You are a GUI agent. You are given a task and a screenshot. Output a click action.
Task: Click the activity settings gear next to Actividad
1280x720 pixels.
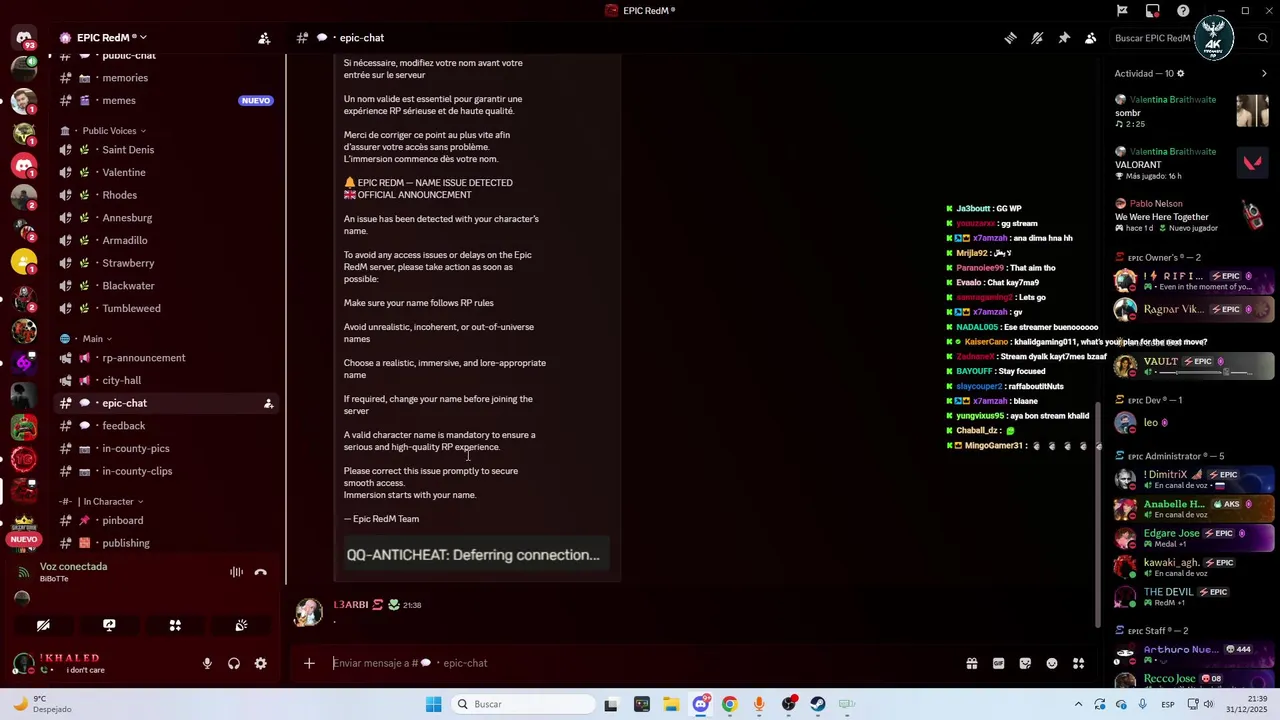click(1181, 74)
